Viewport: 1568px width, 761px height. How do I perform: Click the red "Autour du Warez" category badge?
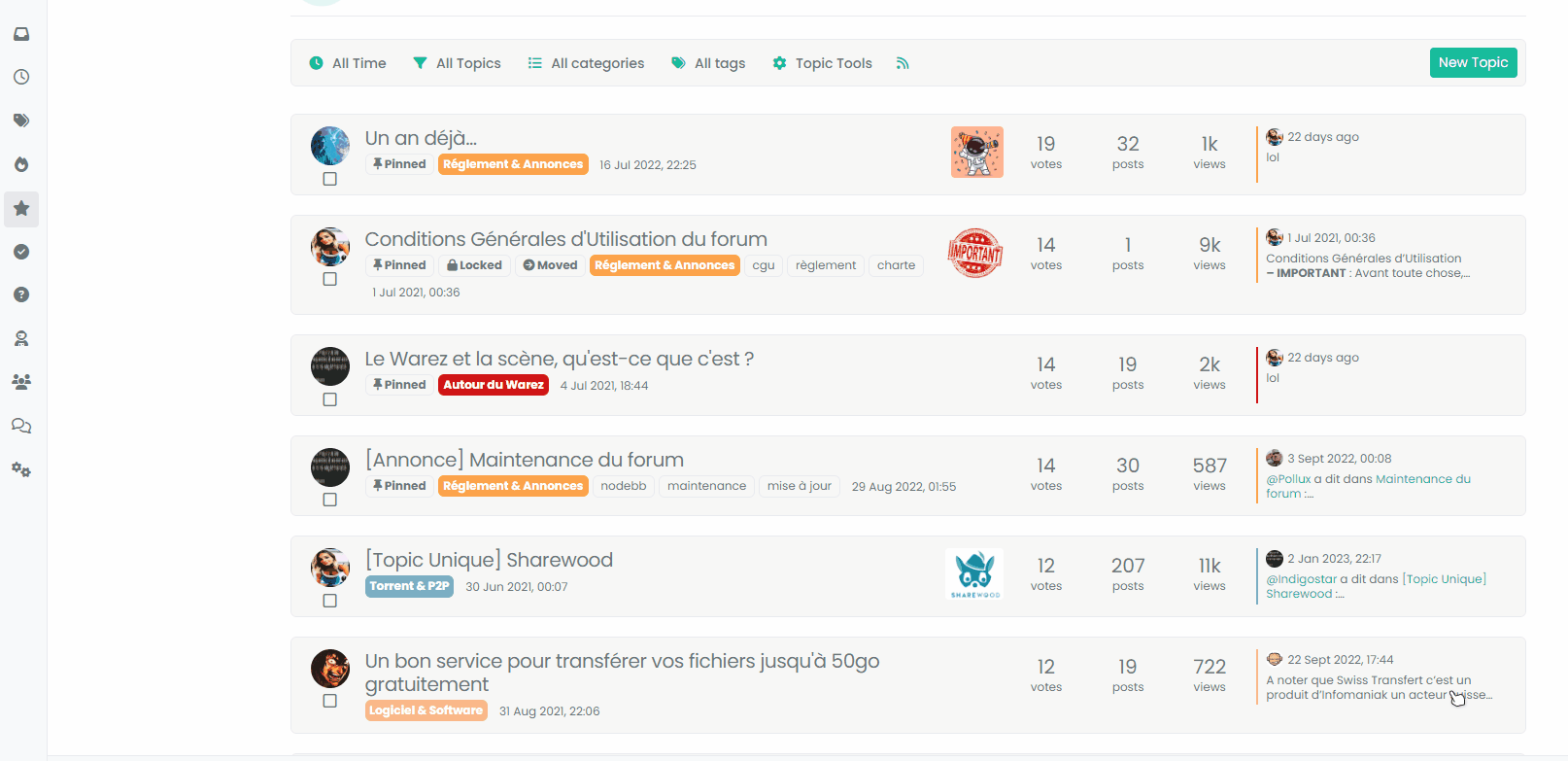point(494,385)
